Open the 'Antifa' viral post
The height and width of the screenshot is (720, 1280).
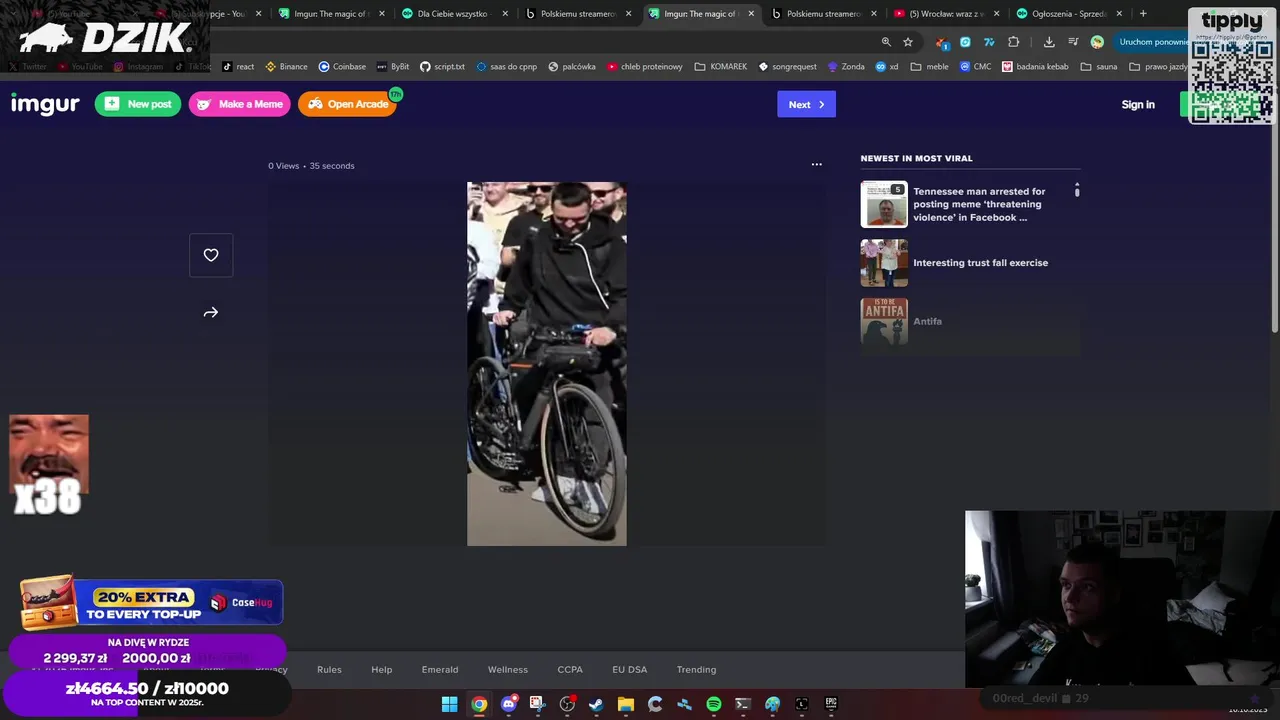click(927, 321)
